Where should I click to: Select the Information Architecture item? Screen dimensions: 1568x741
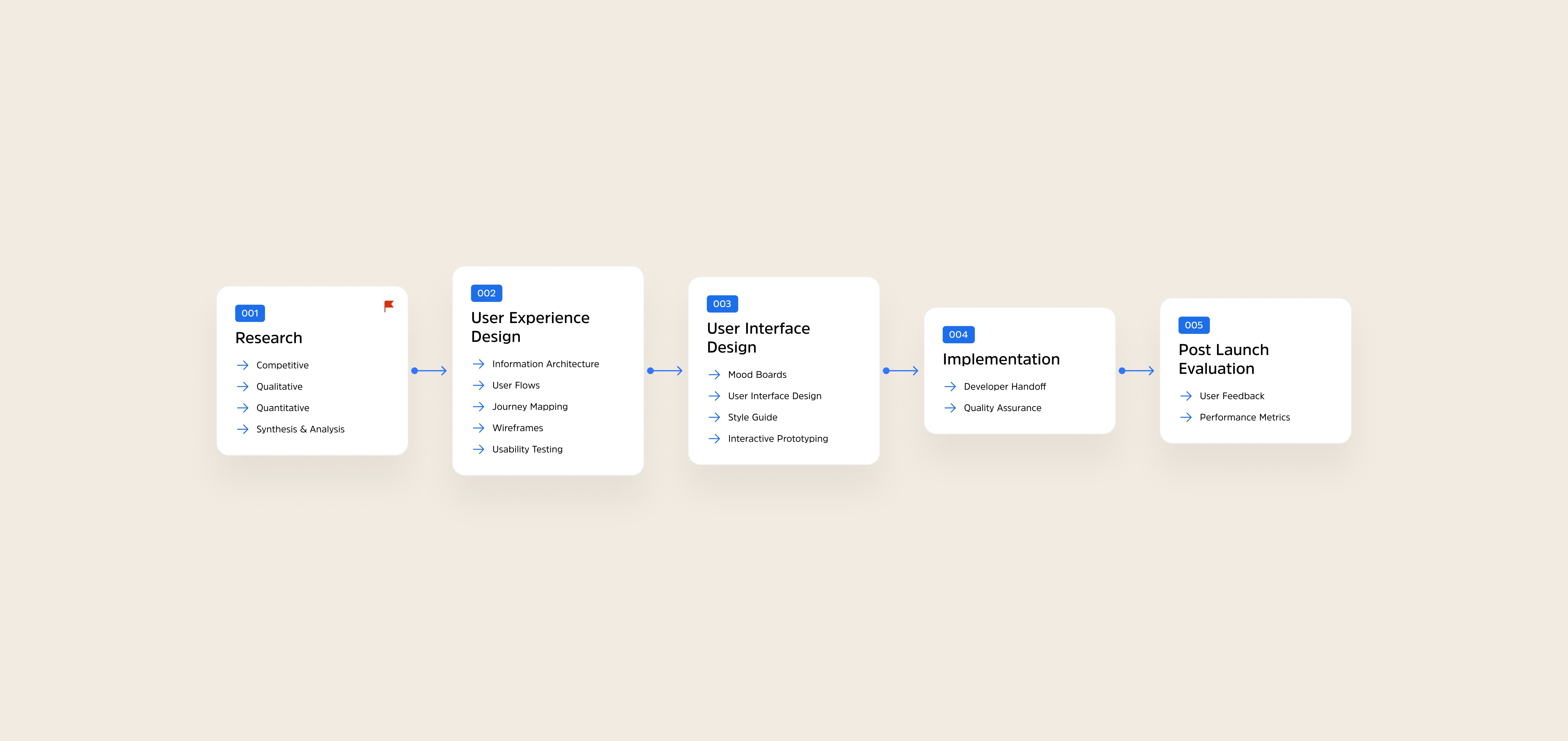click(x=545, y=364)
